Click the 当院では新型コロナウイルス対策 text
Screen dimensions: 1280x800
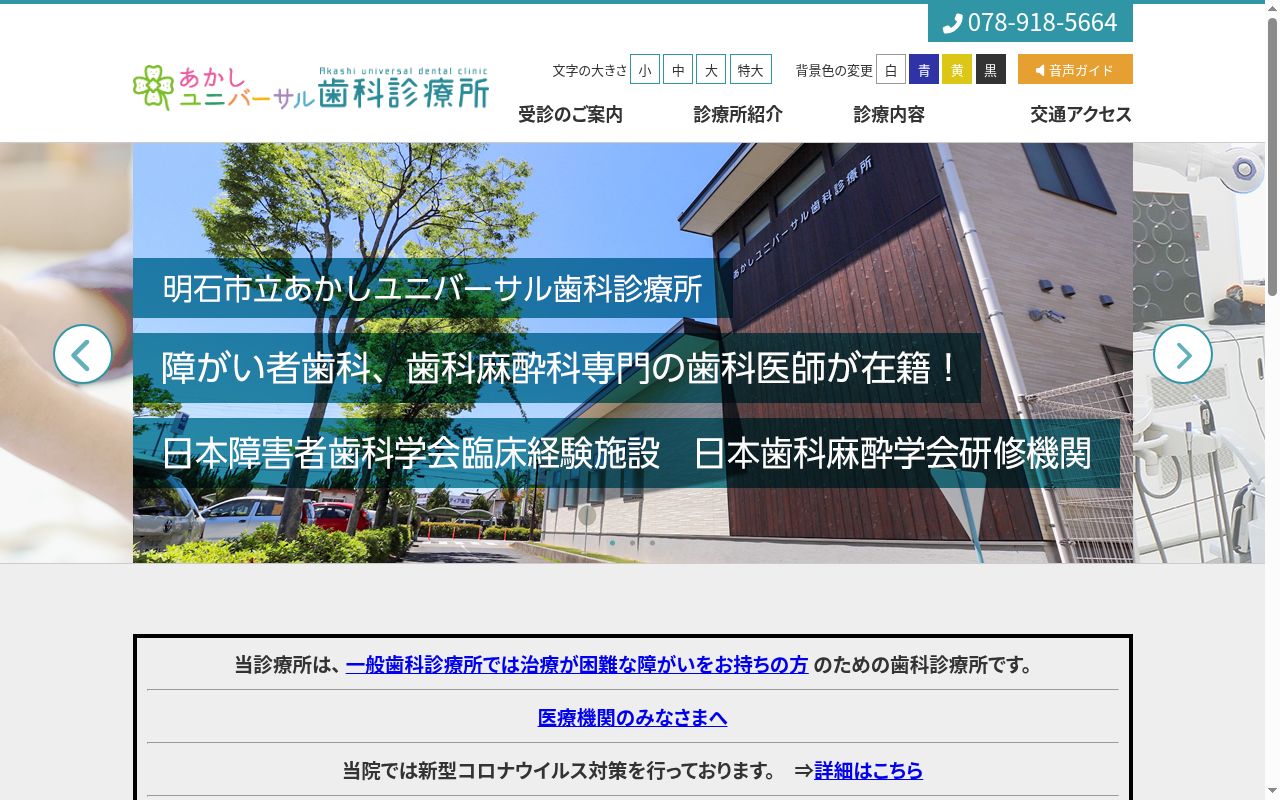point(559,770)
